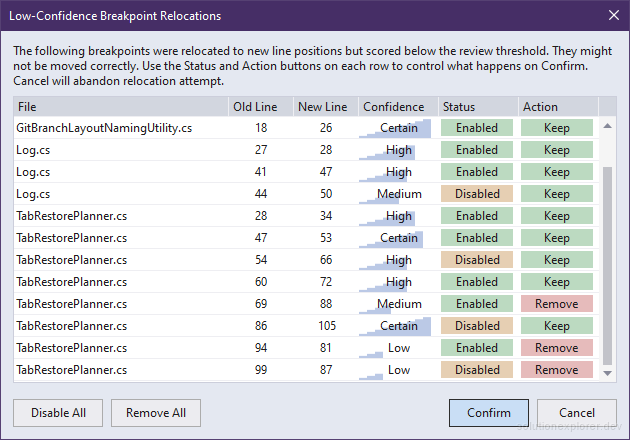The height and width of the screenshot is (440, 630).
Task: Click the scrollbar down arrow
Action: tap(608, 373)
